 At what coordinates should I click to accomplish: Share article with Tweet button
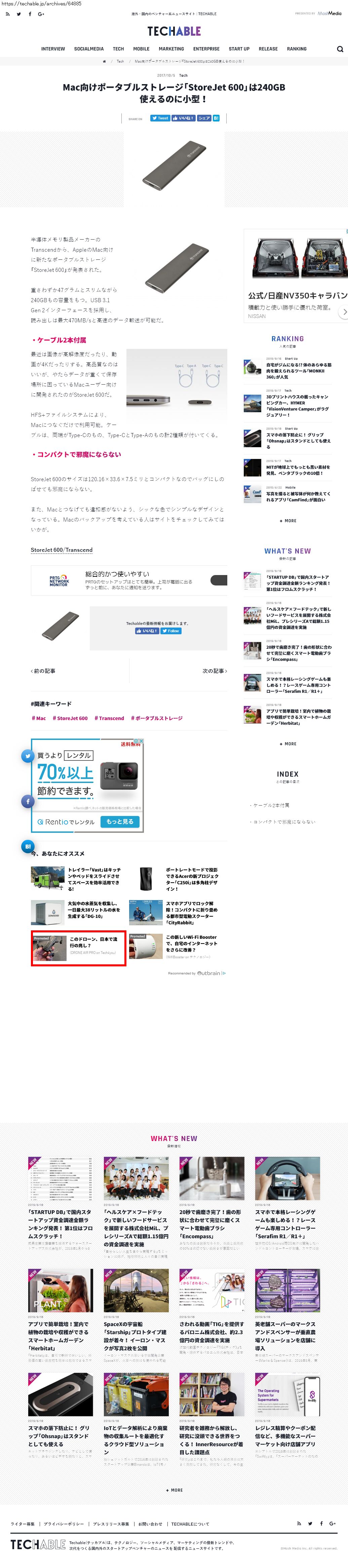pyautogui.click(x=160, y=118)
